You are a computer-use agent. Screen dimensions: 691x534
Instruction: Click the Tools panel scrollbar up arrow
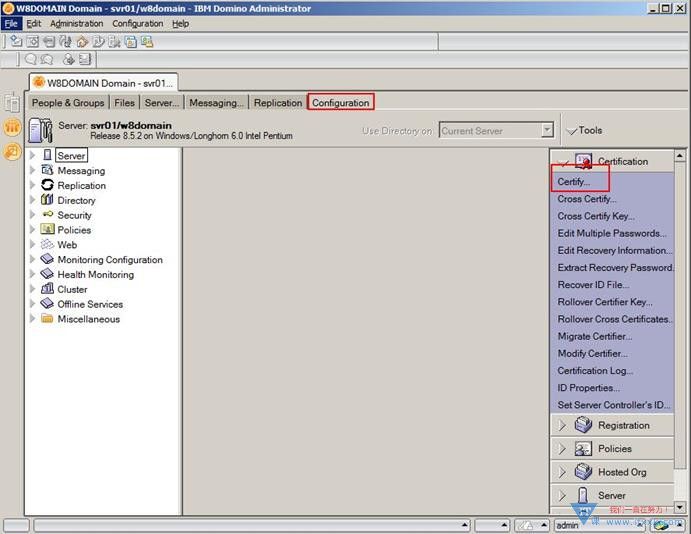(680, 156)
